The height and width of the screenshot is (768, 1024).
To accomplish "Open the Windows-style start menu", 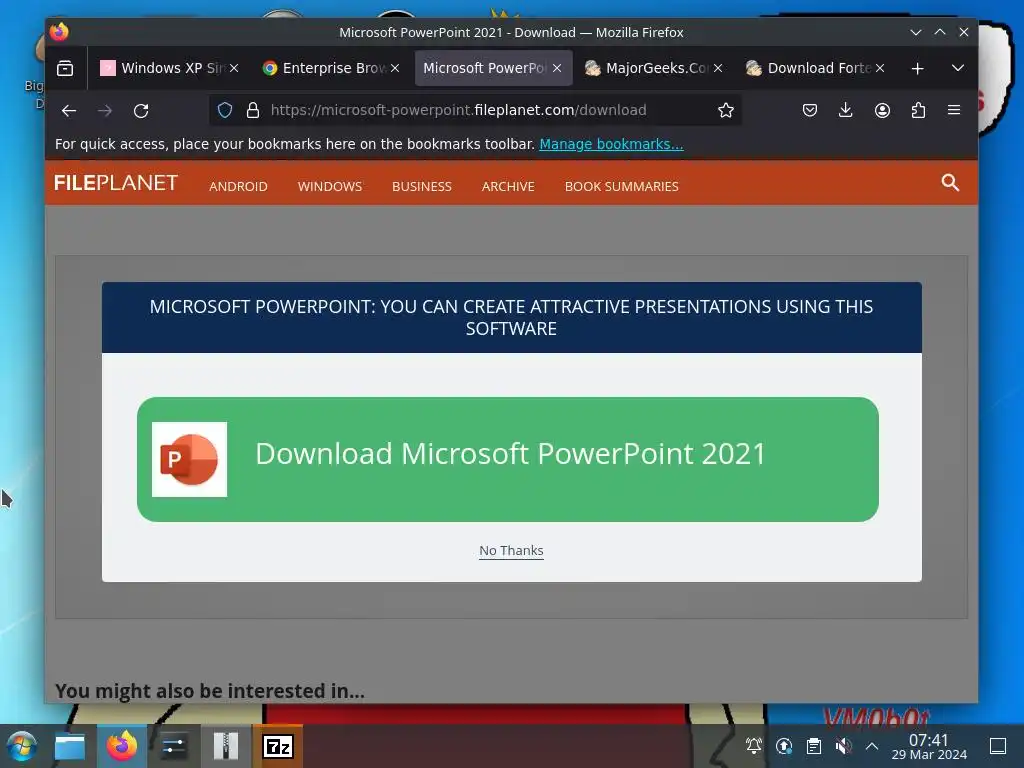I will pyautogui.click(x=22, y=746).
